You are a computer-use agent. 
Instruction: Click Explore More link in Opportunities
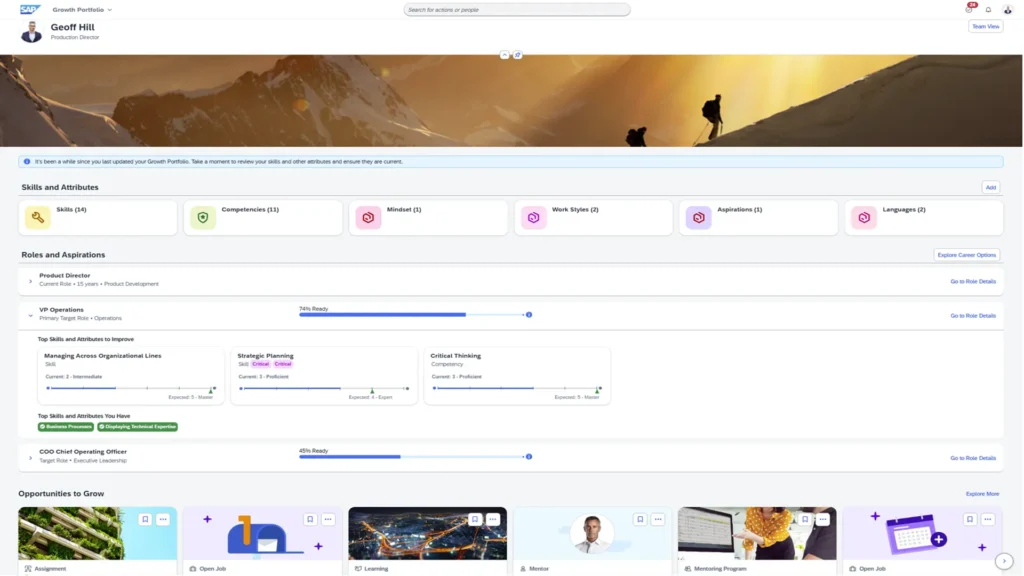tap(982, 494)
